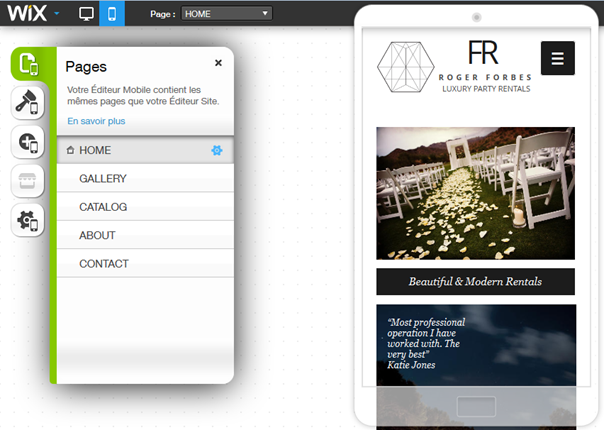604x430 pixels.
Task: Click the 'Pages' panel heading
Action: [x=86, y=67]
